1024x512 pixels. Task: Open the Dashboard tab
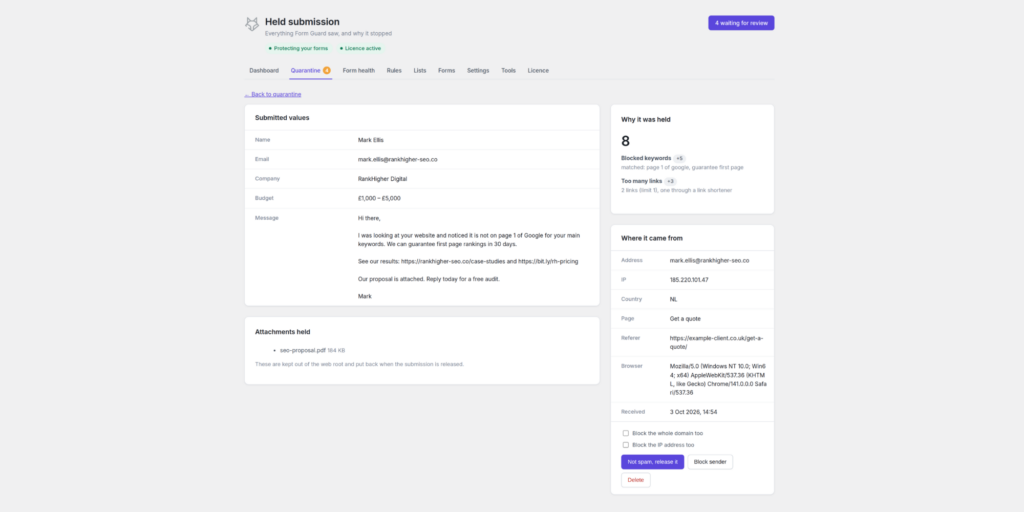pyautogui.click(x=264, y=71)
